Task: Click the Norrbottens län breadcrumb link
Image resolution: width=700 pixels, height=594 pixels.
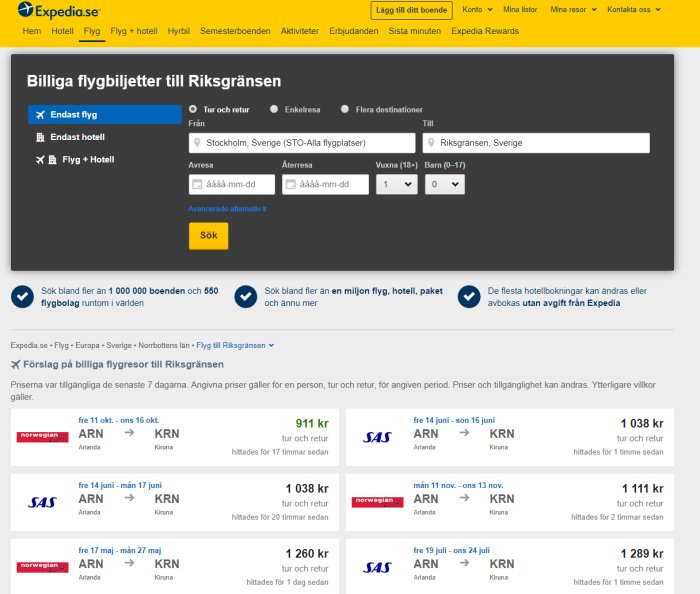Action: point(164,345)
